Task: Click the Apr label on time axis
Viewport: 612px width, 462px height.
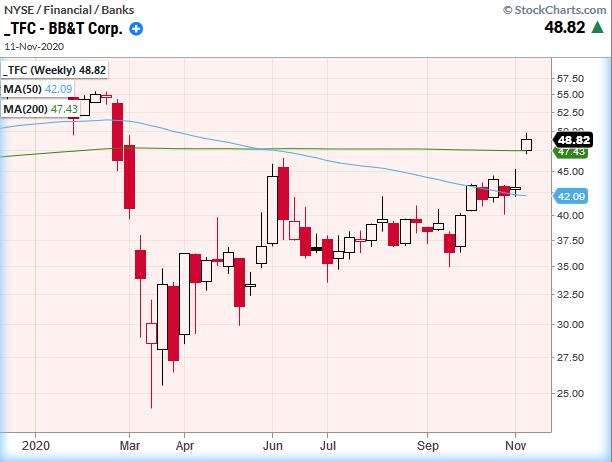Action: [183, 441]
